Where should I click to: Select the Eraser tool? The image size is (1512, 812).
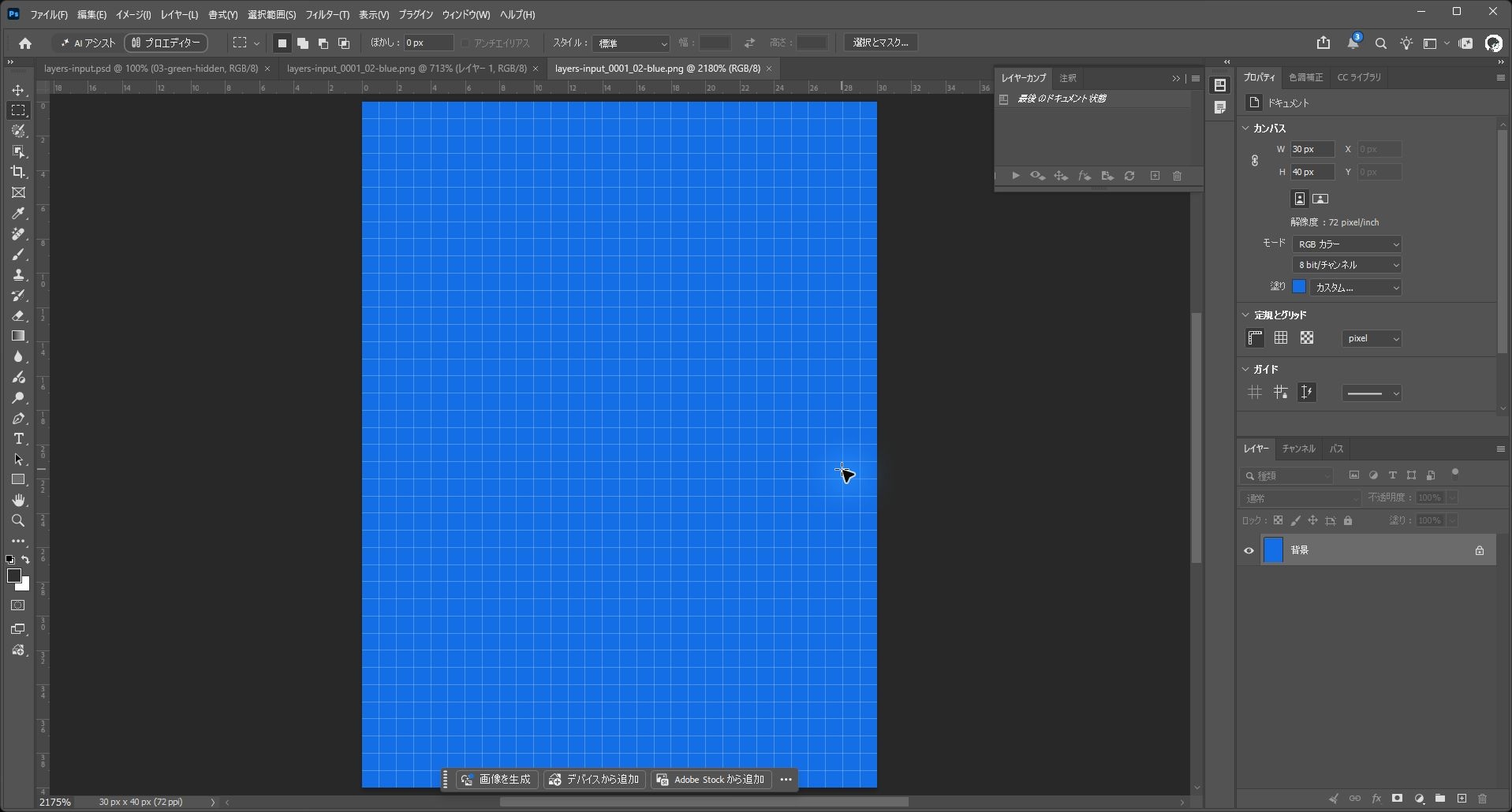18,316
